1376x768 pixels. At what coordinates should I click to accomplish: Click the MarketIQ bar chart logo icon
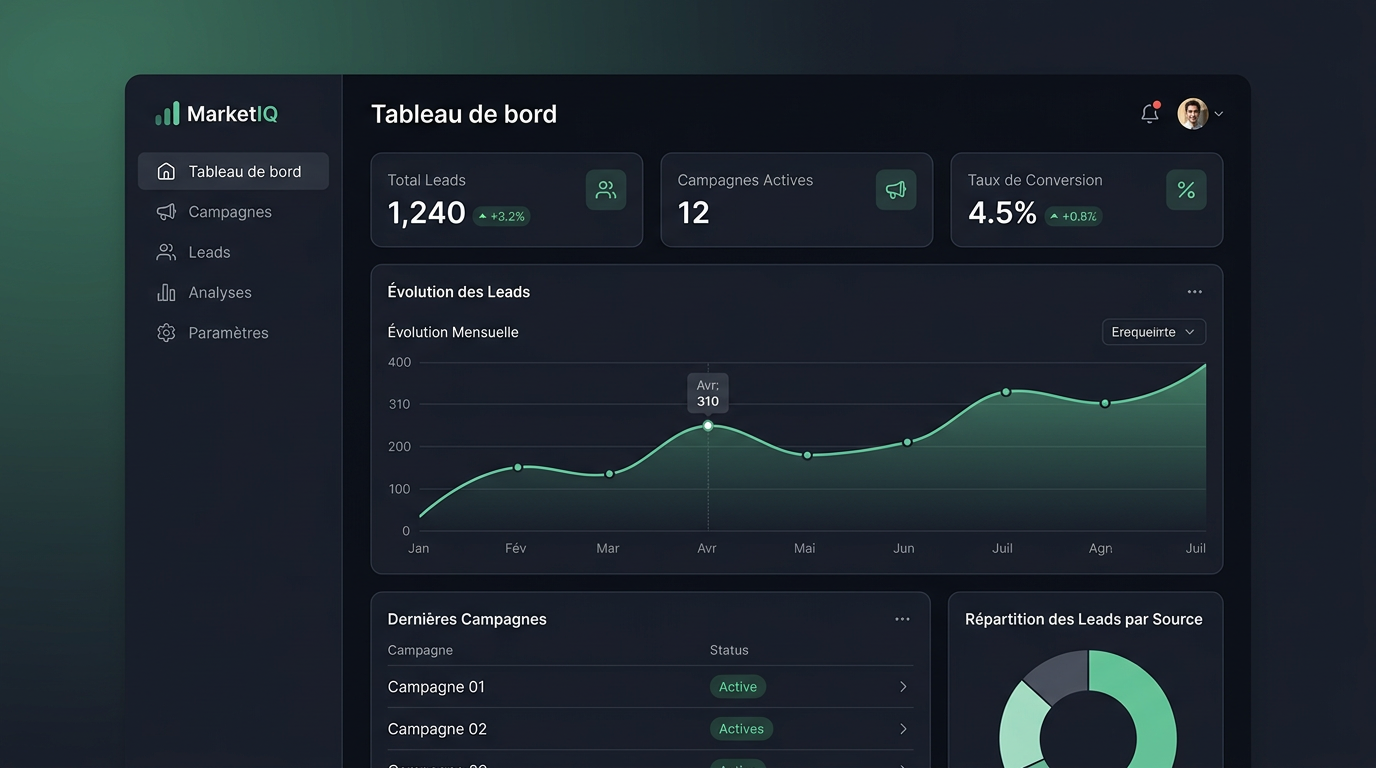tap(167, 113)
